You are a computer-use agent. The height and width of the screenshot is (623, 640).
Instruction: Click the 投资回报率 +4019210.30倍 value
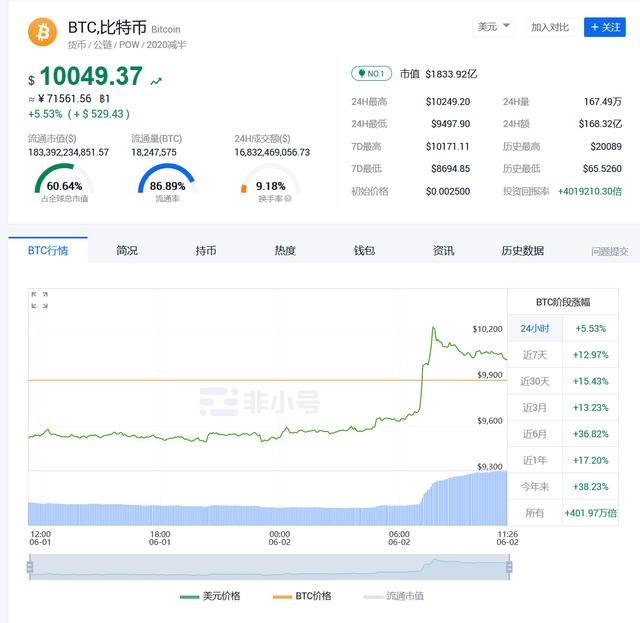(x=590, y=191)
